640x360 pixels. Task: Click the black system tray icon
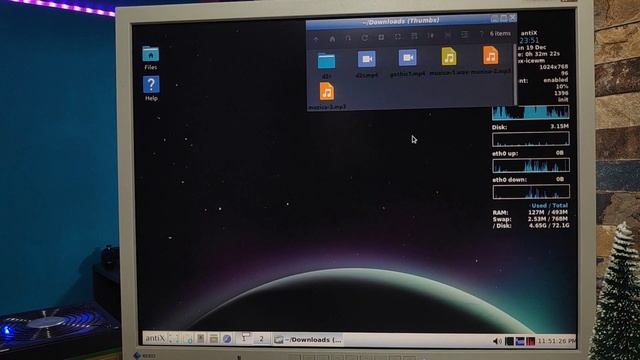click(x=509, y=341)
